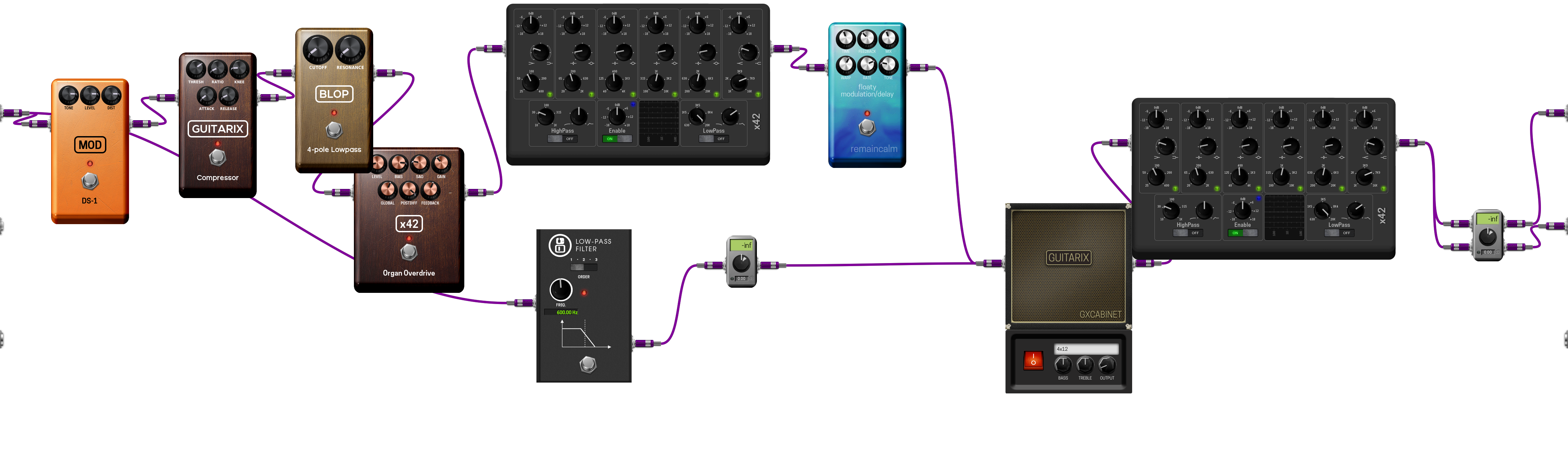Click the GAIN knob on Organ Overdrive
Image resolution: width=1568 pixels, height=453 pixels.
click(441, 164)
